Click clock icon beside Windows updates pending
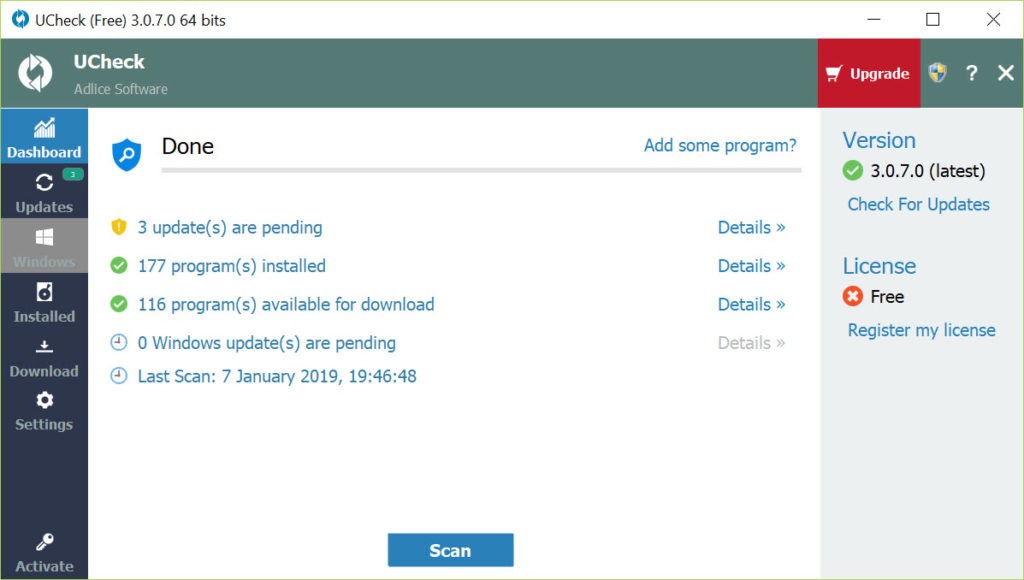1024x580 pixels. pos(119,342)
